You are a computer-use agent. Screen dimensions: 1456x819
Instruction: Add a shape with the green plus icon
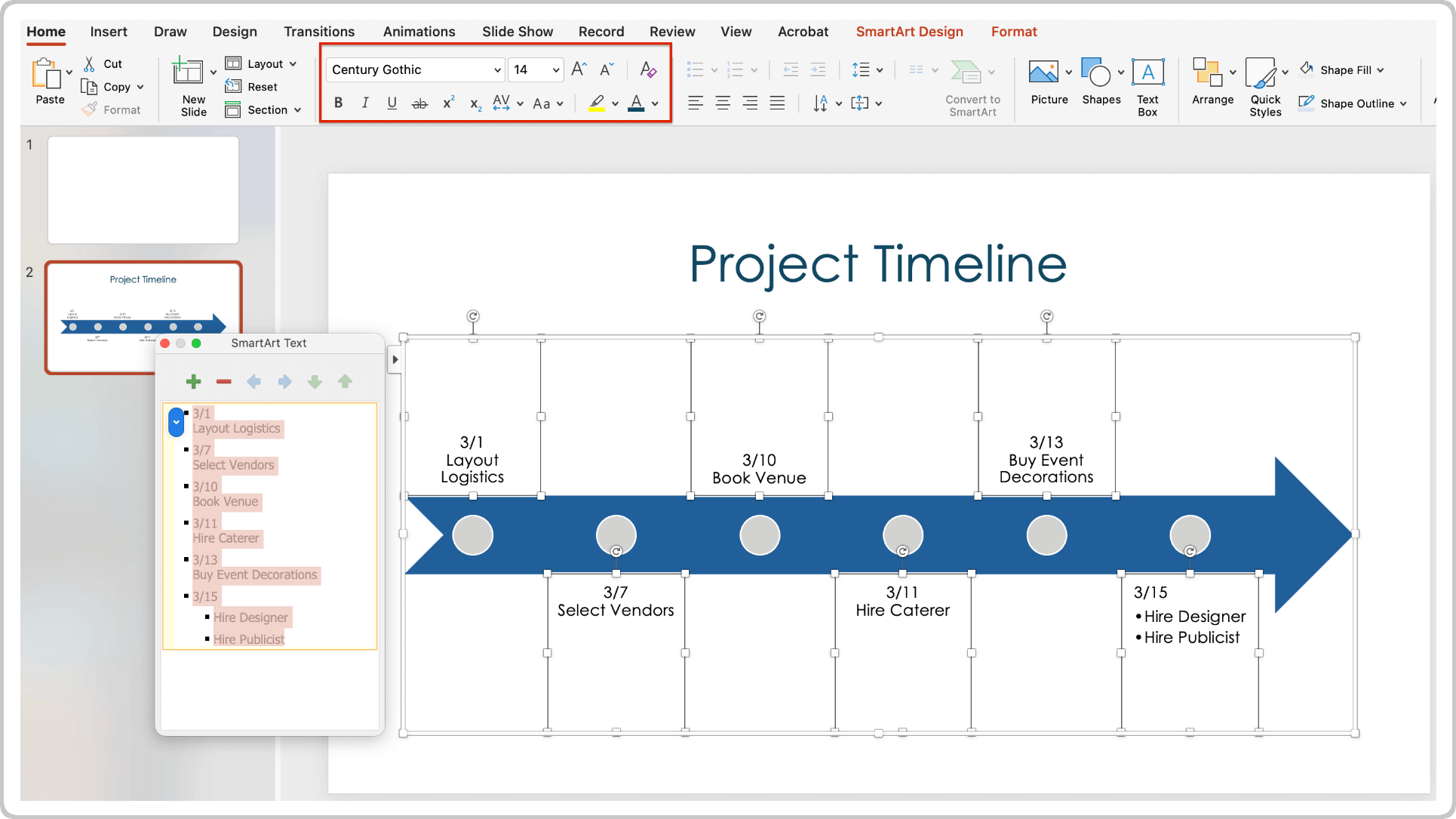coord(193,381)
